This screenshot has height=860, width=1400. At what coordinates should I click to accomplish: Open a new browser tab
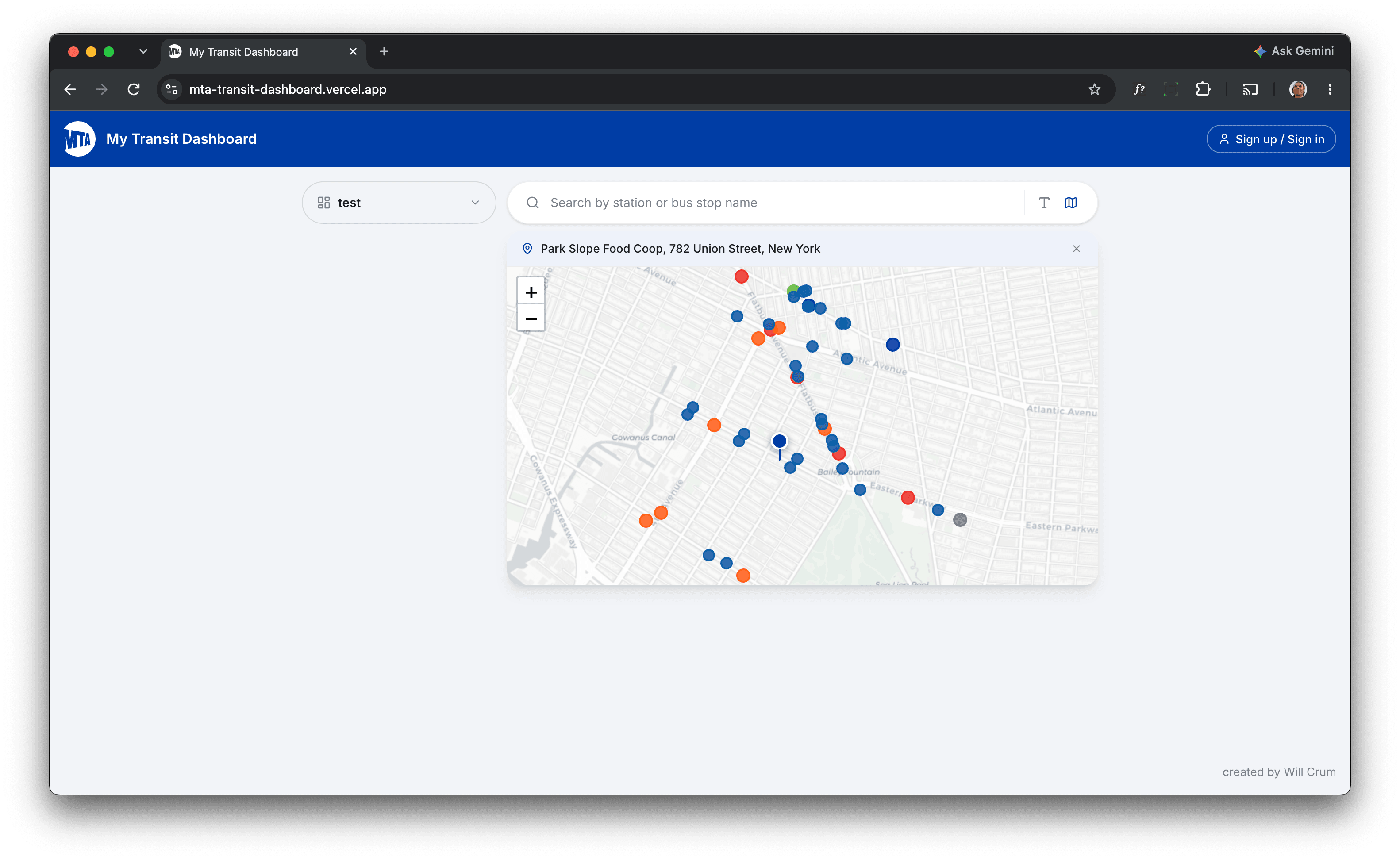[384, 52]
